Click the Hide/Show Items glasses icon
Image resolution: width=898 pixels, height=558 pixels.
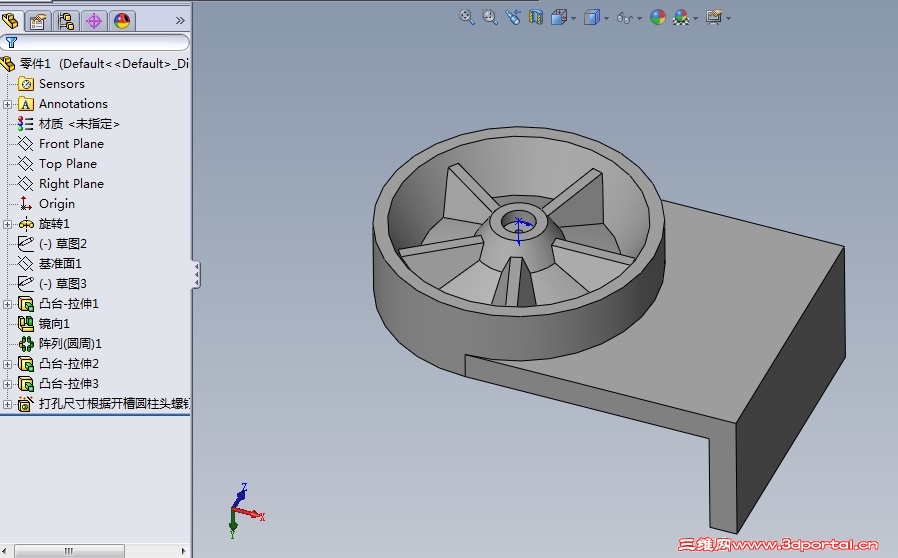click(625, 18)
